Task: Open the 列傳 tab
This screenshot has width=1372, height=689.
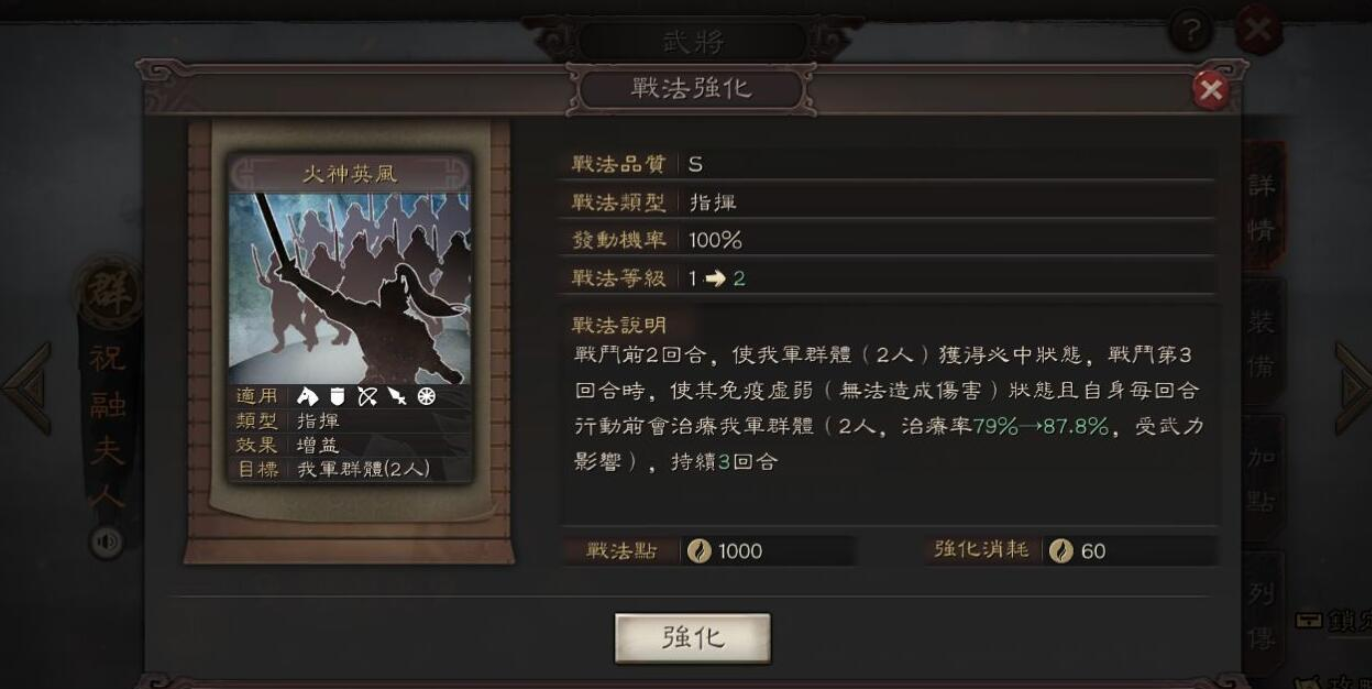Action: pyautogui.click(x=1262, y=615)
